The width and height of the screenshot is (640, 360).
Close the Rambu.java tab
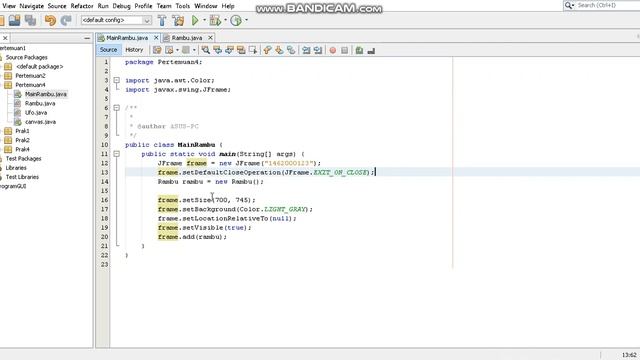(x=210, y=38)
